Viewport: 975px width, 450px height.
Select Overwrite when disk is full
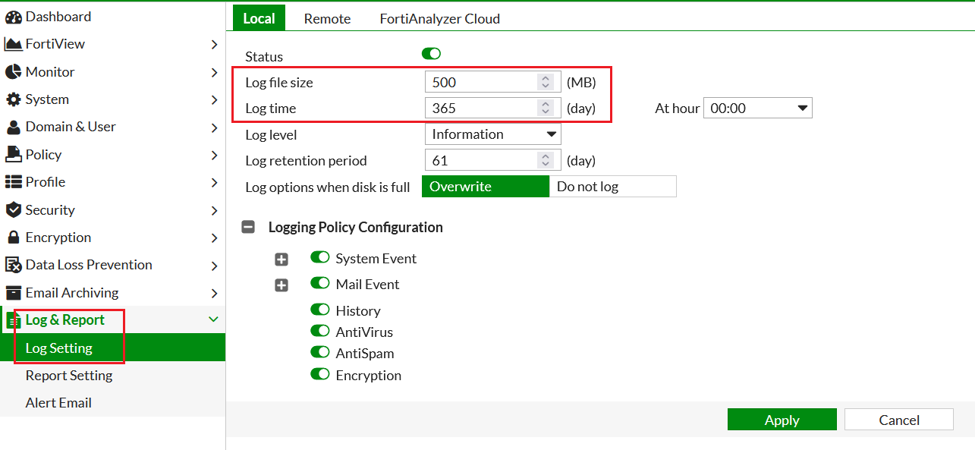pos(486,186)
